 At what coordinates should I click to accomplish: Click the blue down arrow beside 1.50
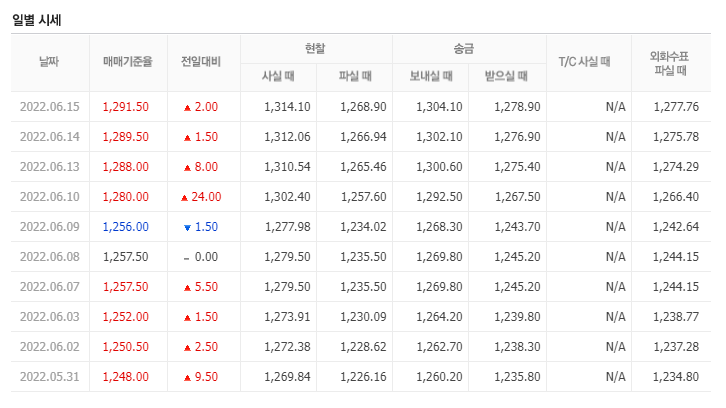186,227
